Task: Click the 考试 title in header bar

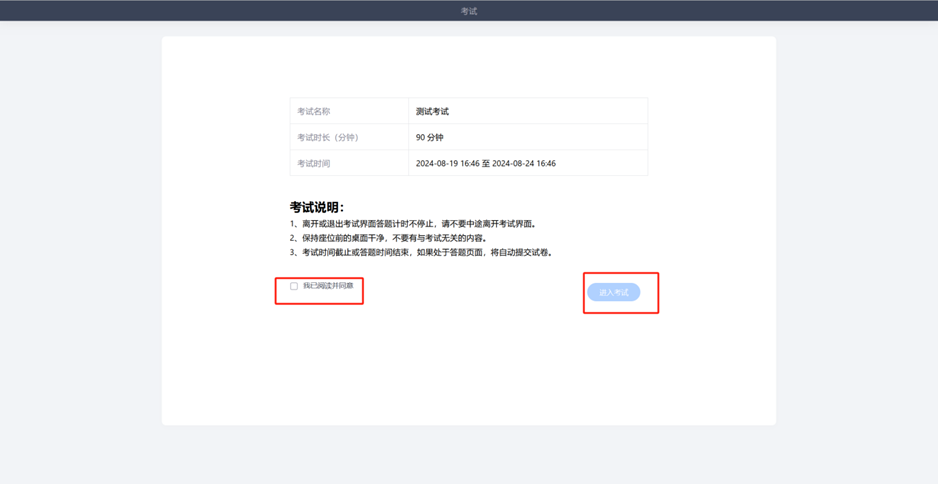Action: 469,11
